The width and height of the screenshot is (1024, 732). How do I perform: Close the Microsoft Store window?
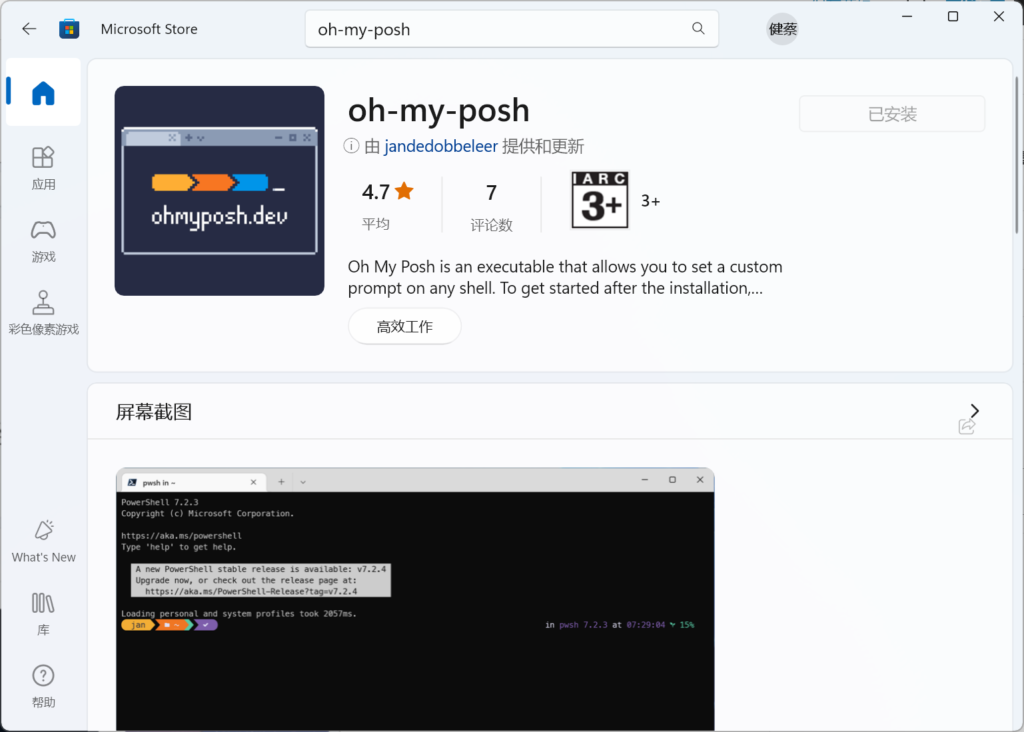[999, 16]
